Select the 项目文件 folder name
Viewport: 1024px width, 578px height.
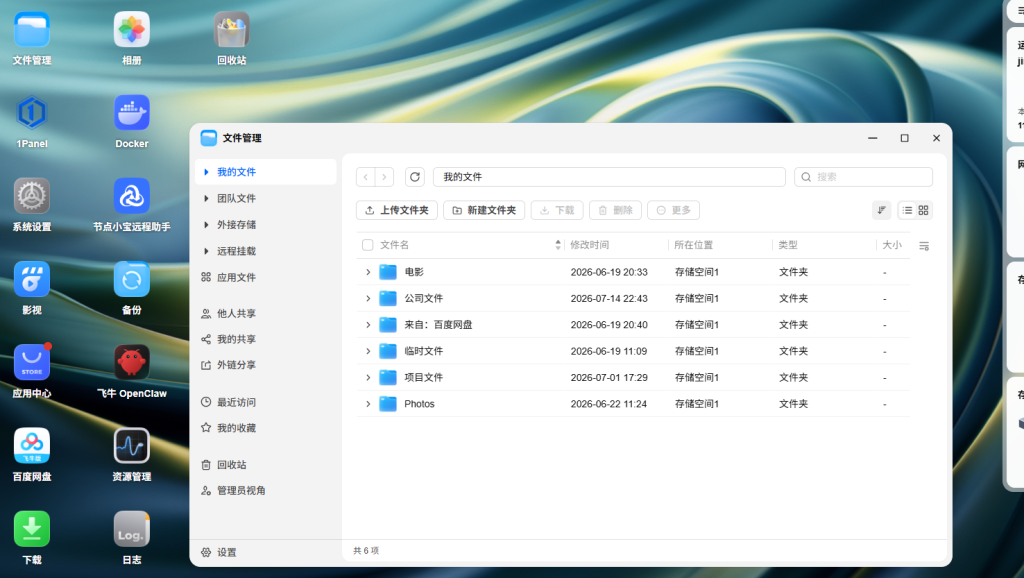coord(424,377)
